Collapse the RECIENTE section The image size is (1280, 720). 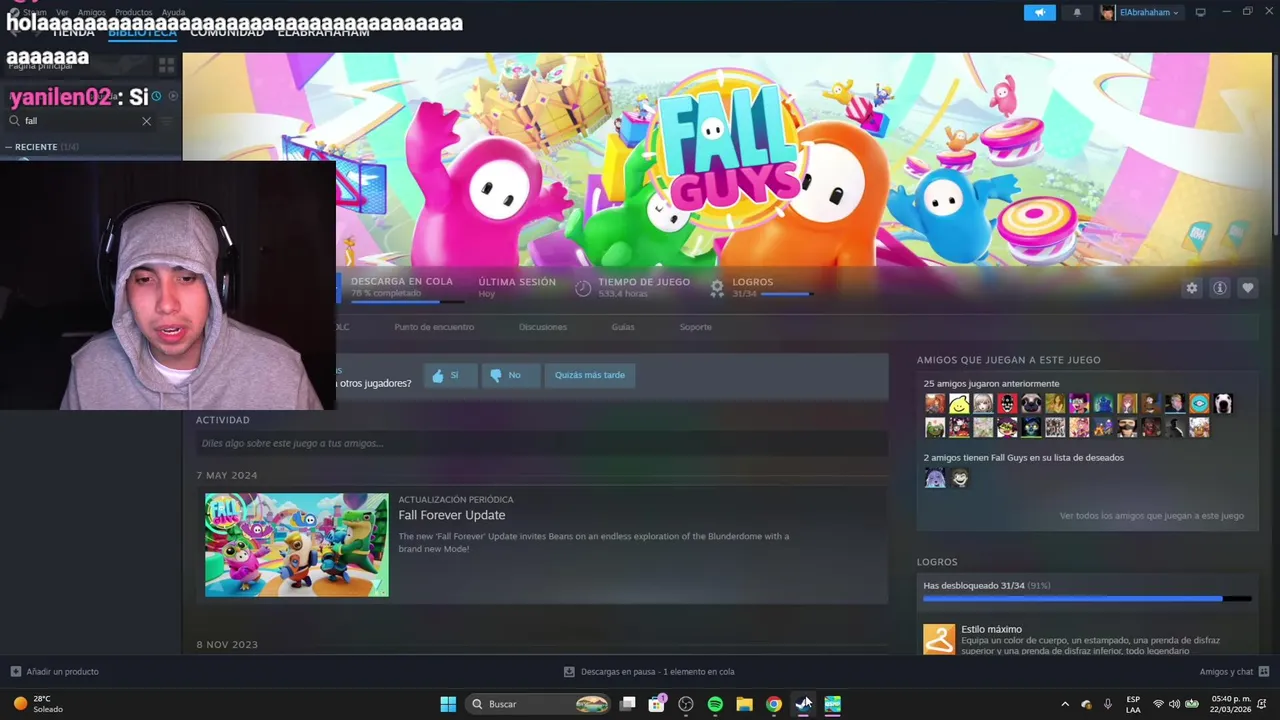pyautogui.click(x=42, y=147)
